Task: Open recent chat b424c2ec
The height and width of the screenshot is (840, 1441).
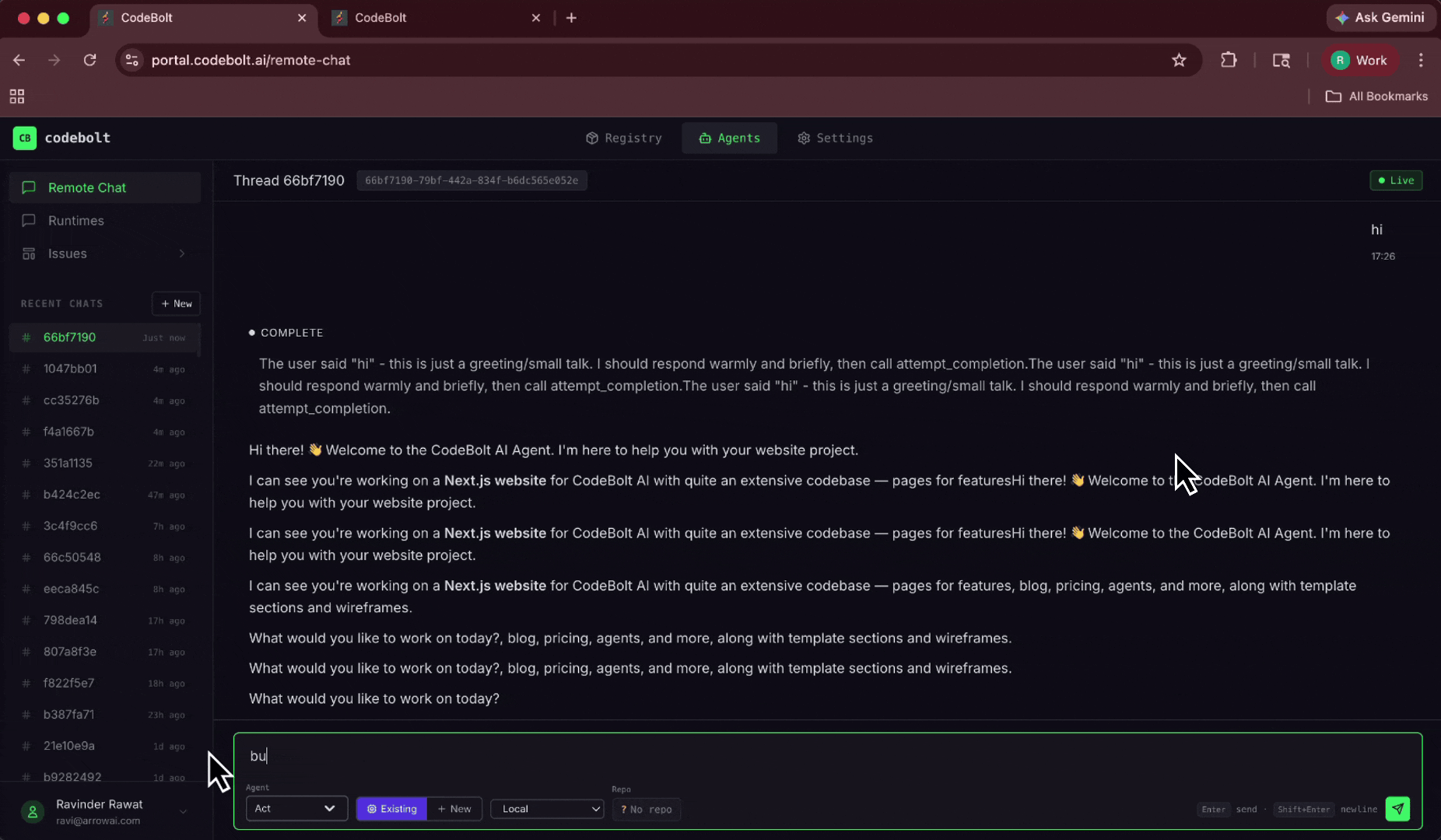Action: tap(105, 495)
